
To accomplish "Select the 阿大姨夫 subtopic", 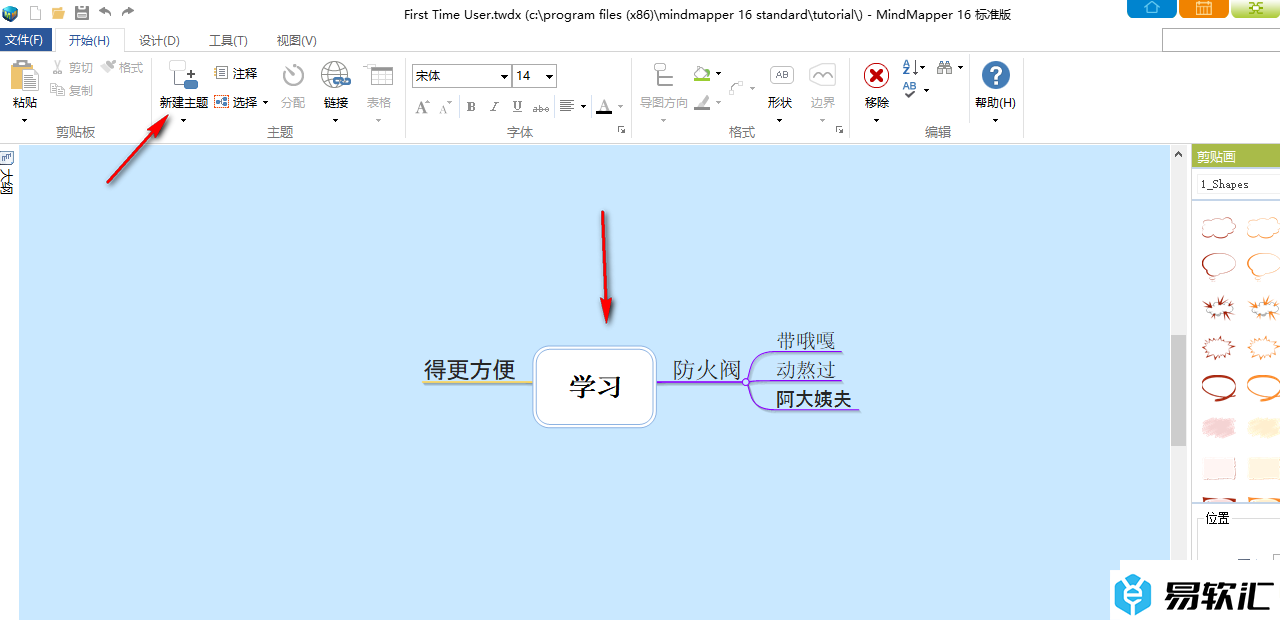I will pos(814,399).
